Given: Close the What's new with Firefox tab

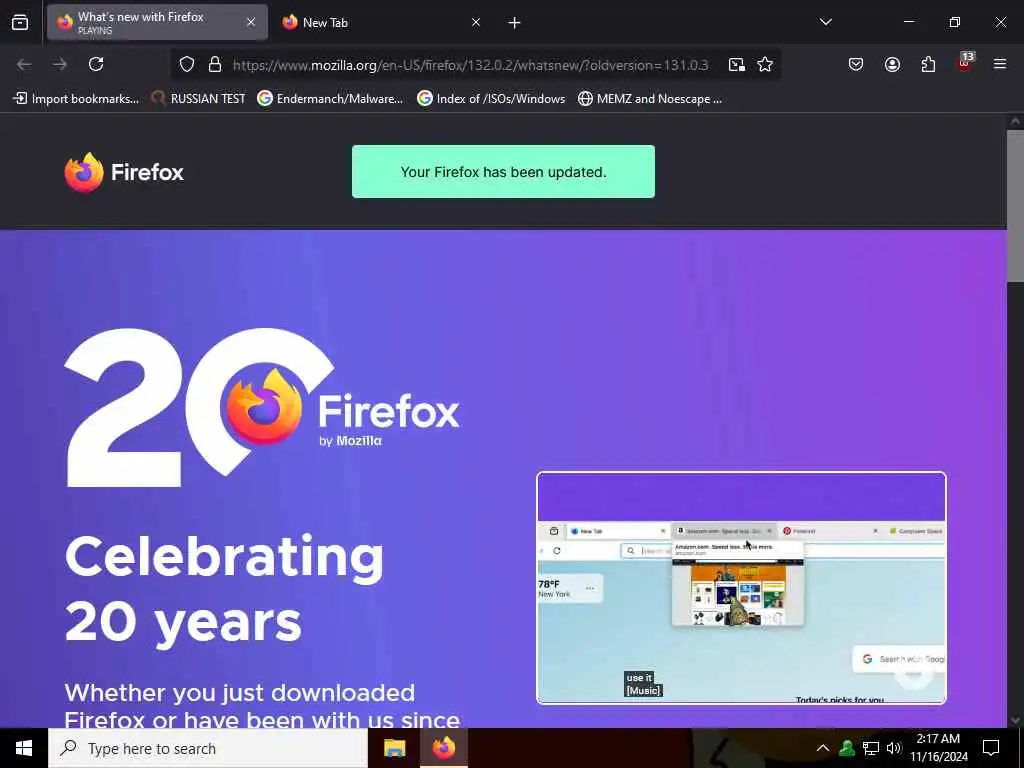Looking at the screenshot, I should [x=251, y=22].
